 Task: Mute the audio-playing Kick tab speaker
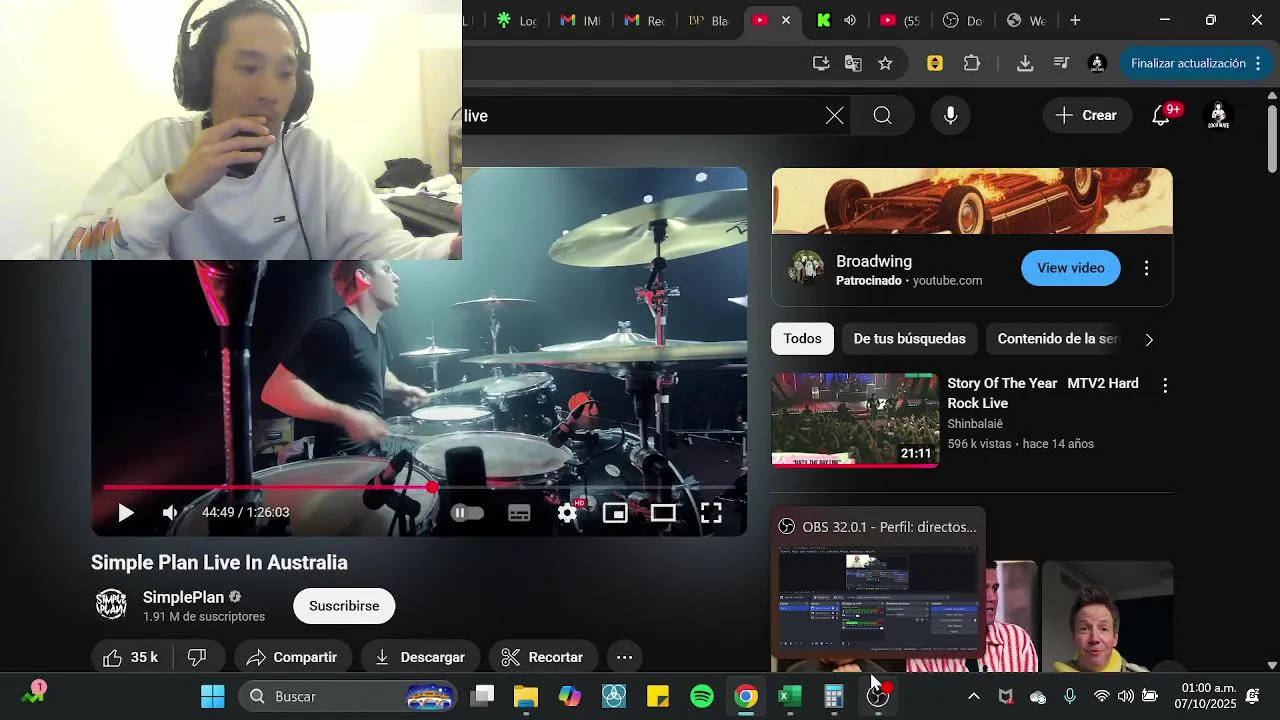pyautogui.click(x=850, y=20)
